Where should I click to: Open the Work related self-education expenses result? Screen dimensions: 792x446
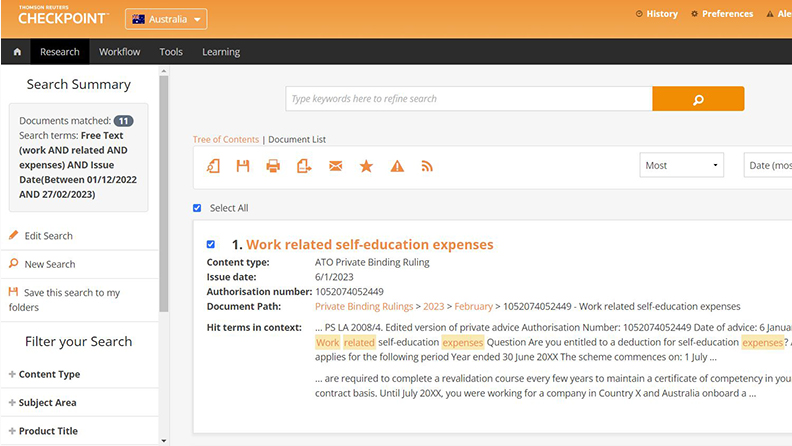point(369,244)
